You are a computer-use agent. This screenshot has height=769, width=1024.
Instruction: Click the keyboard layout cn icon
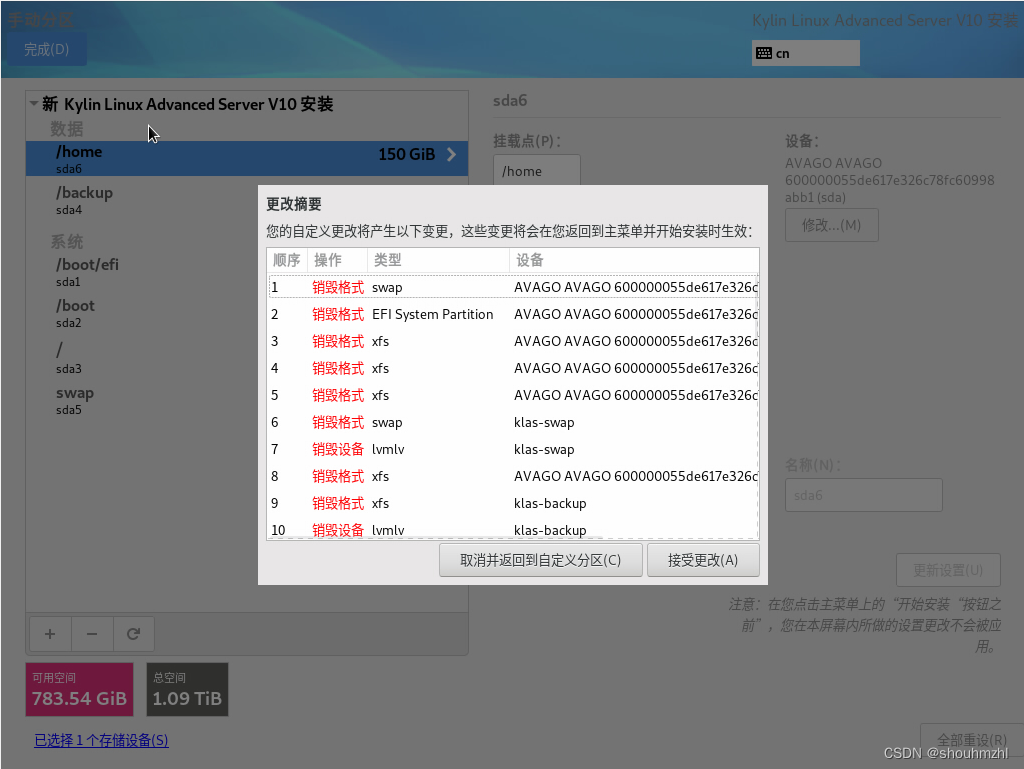click(x=763, y=54)
